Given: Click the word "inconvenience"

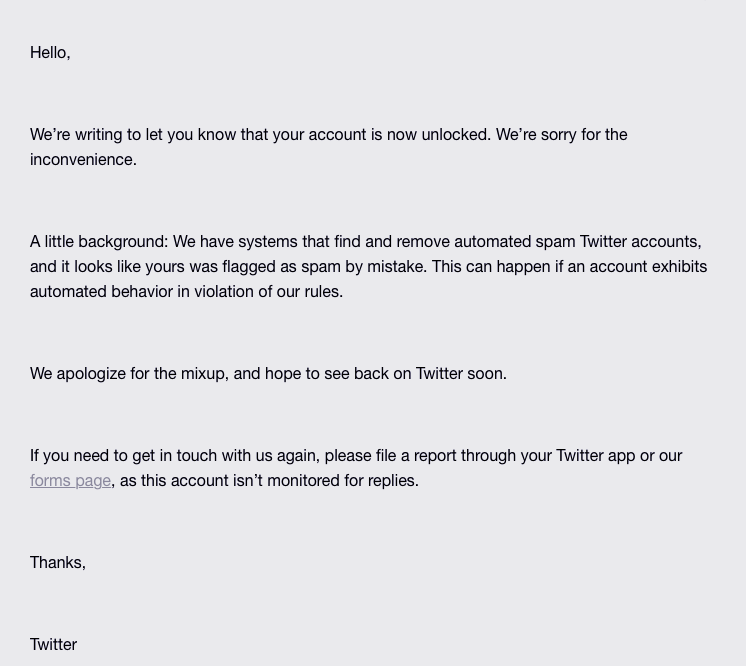Looking at the screenshot, I should [81, 160].
